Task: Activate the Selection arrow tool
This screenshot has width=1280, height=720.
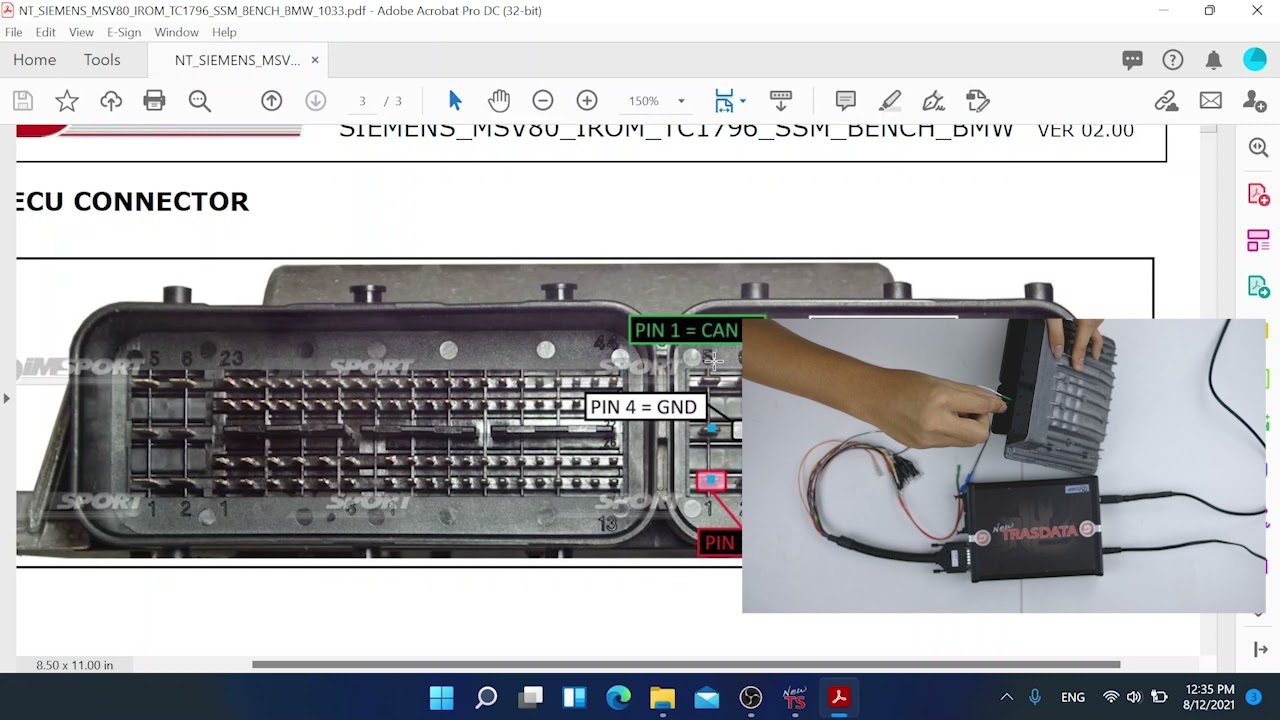Action: [x=455, y=101]
